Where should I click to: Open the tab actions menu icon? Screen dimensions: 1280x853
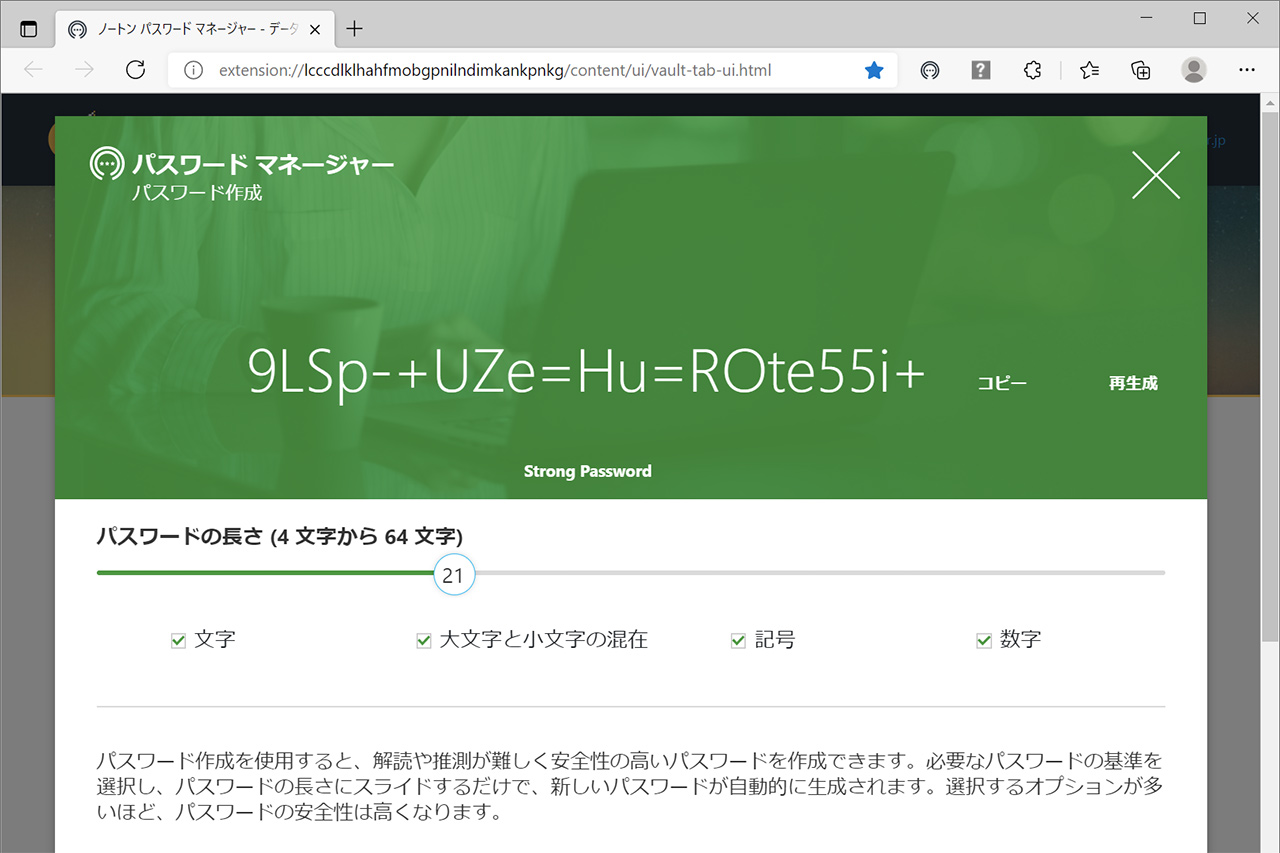click(28, 29)
